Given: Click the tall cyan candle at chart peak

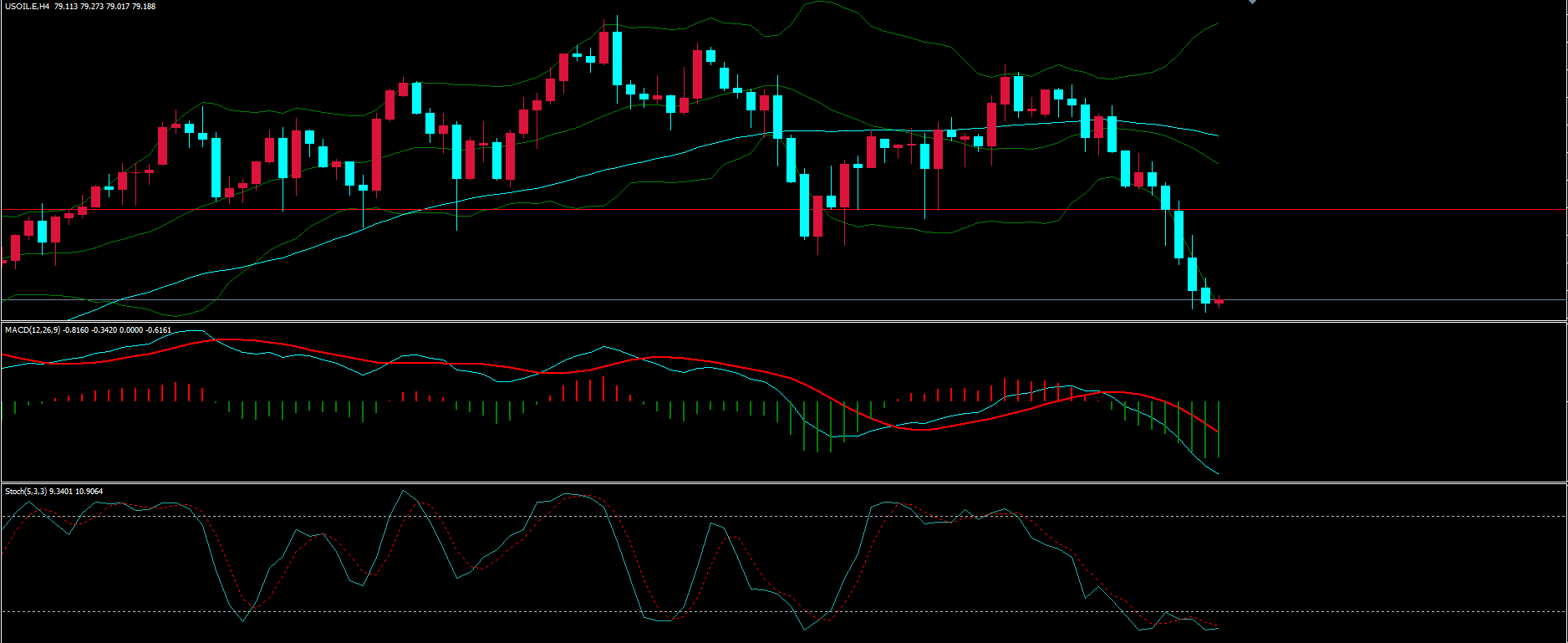Looking at the screenshot, I should point(617,59).
